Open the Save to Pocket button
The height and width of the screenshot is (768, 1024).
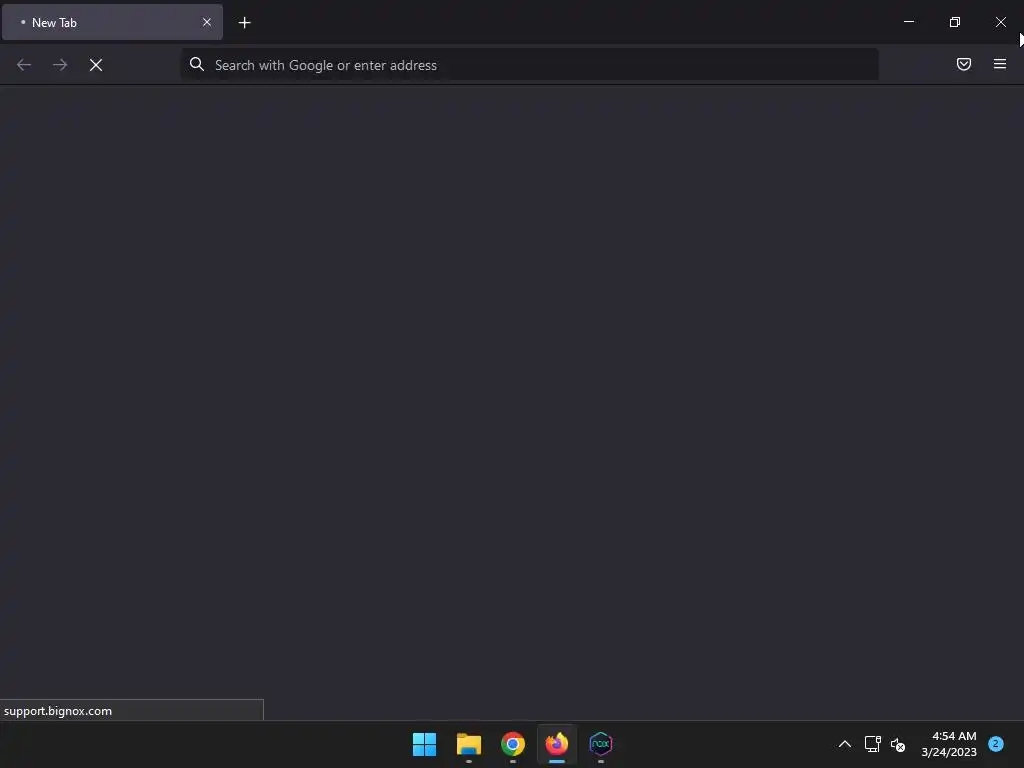coord(963,64)
